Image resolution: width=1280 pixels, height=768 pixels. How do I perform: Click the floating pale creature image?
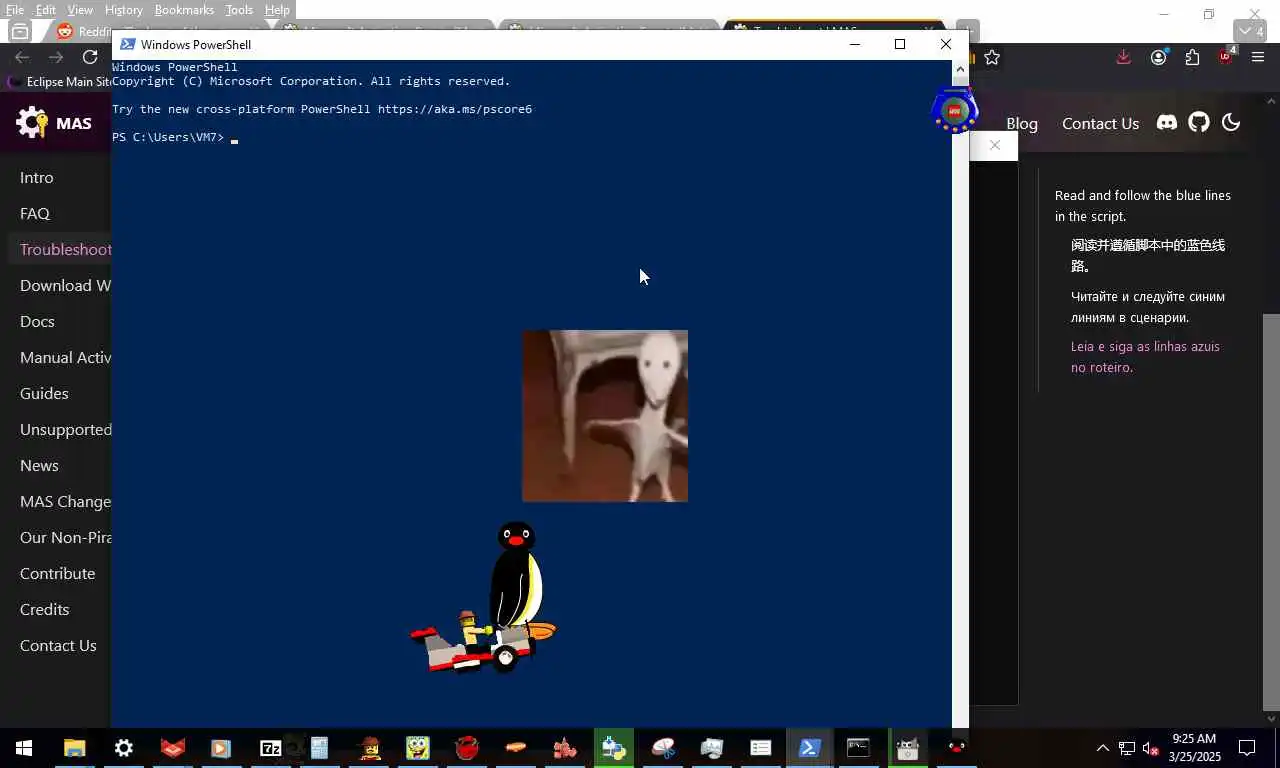[x=605, y=416]
